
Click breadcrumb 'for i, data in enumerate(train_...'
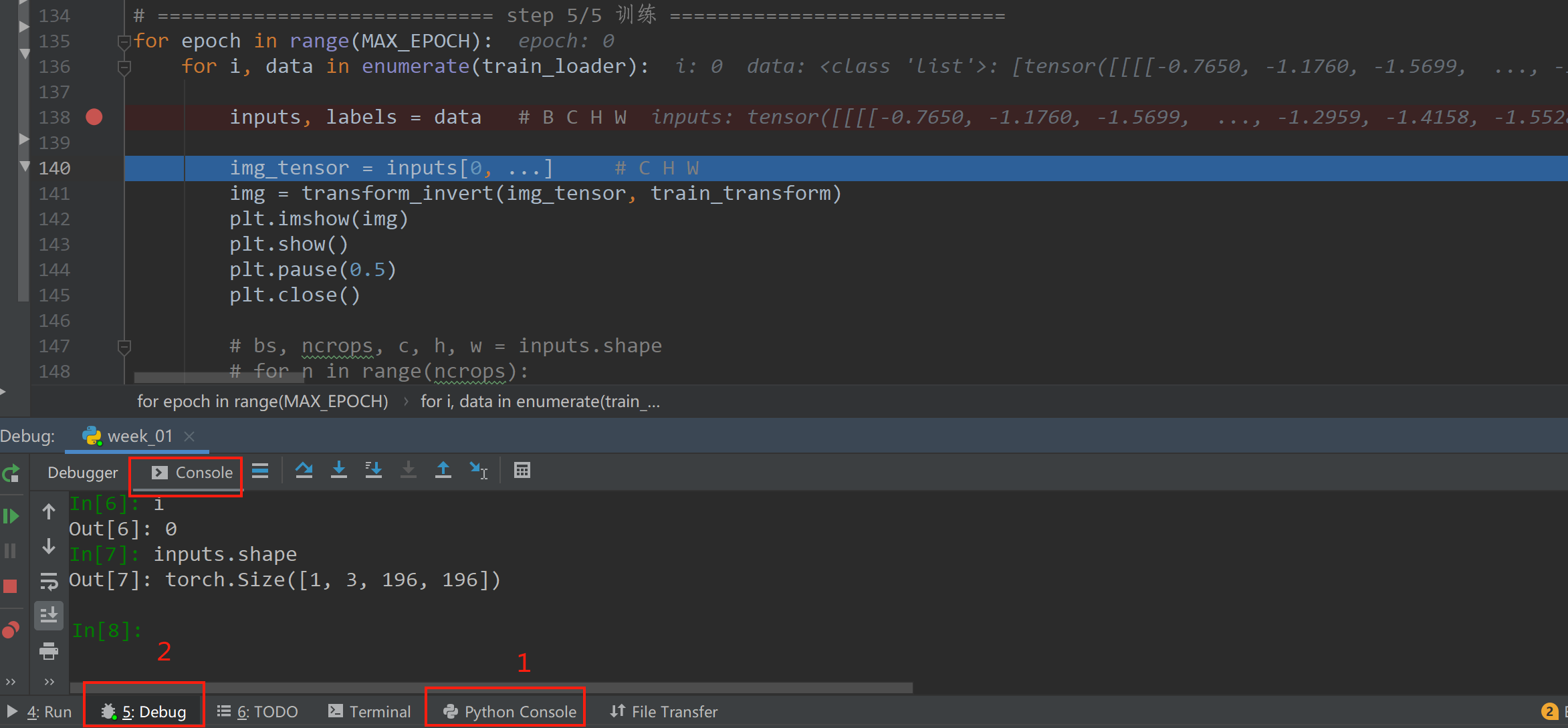(540, 401)
